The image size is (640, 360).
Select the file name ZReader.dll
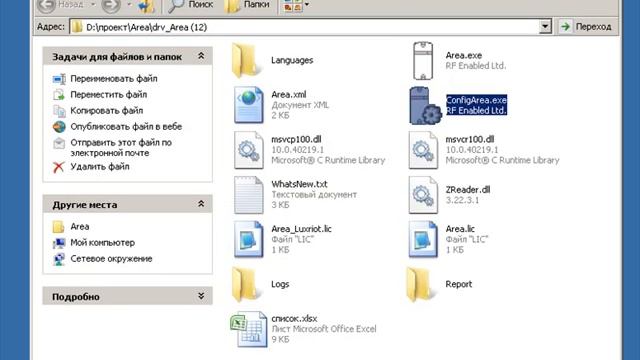468,189
